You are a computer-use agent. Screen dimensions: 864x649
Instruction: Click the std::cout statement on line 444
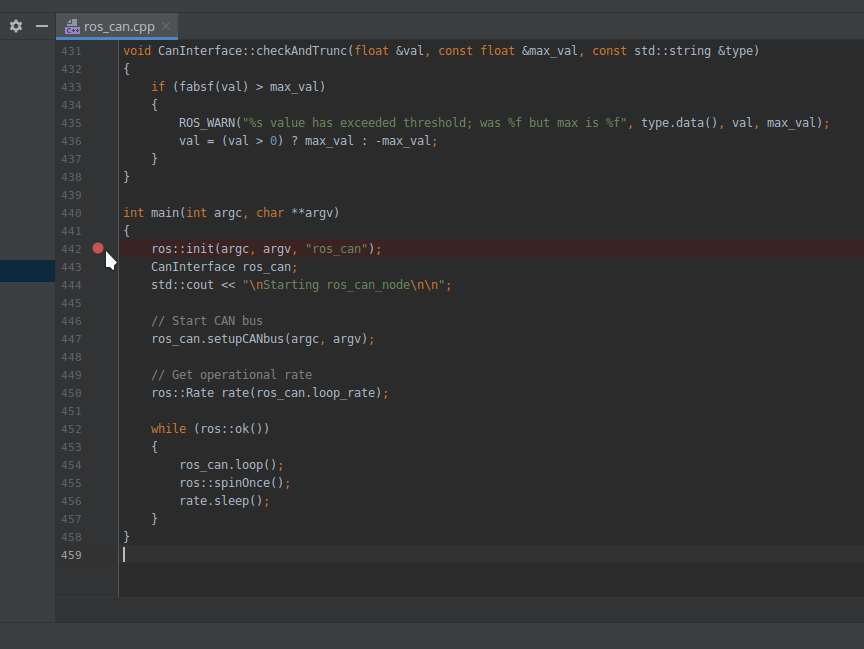click(x=301, y=285)
